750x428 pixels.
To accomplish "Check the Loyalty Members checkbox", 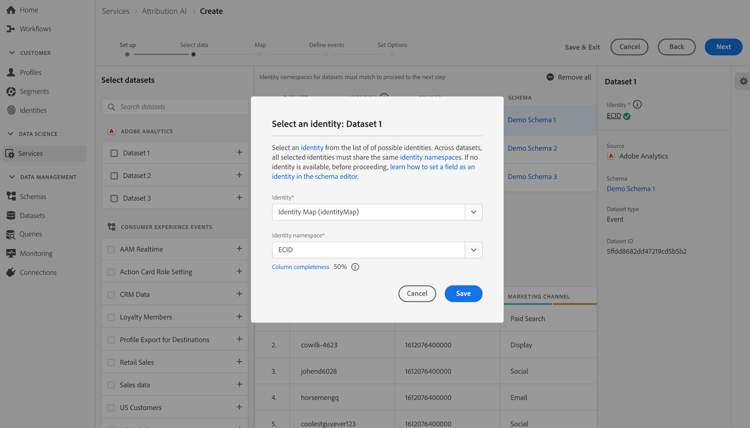I will click(111, 317).
